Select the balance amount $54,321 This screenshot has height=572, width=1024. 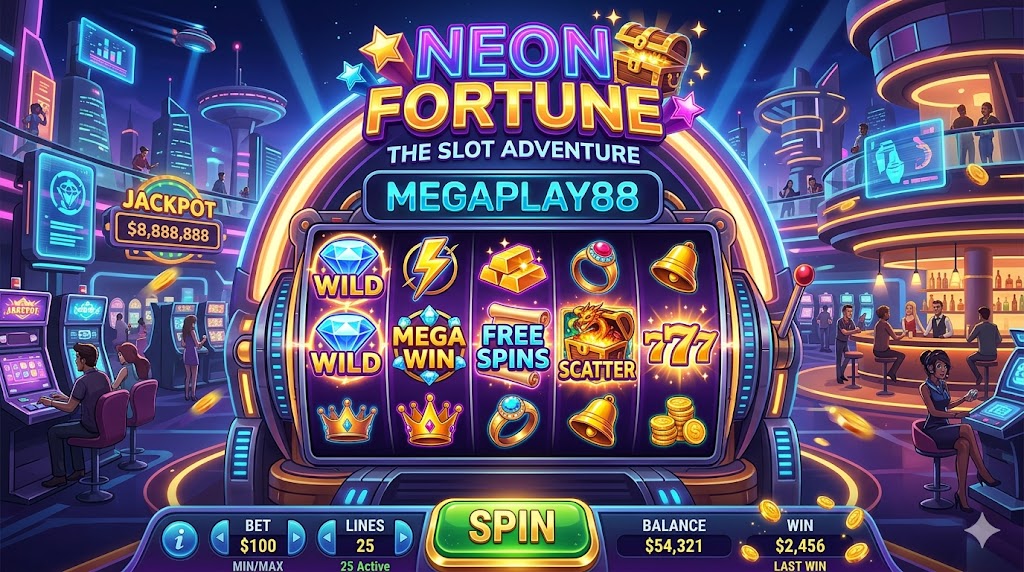673,546
